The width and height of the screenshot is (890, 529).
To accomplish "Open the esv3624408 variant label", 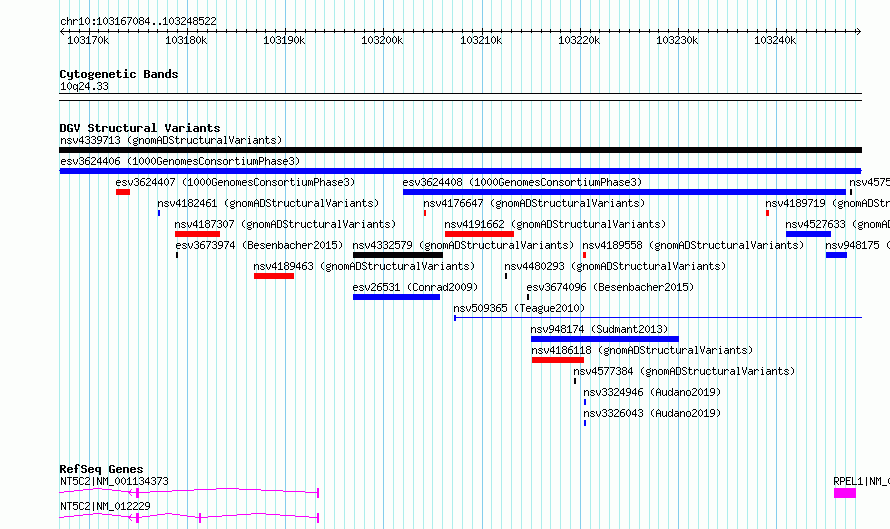I will click(x=522, y=182).
